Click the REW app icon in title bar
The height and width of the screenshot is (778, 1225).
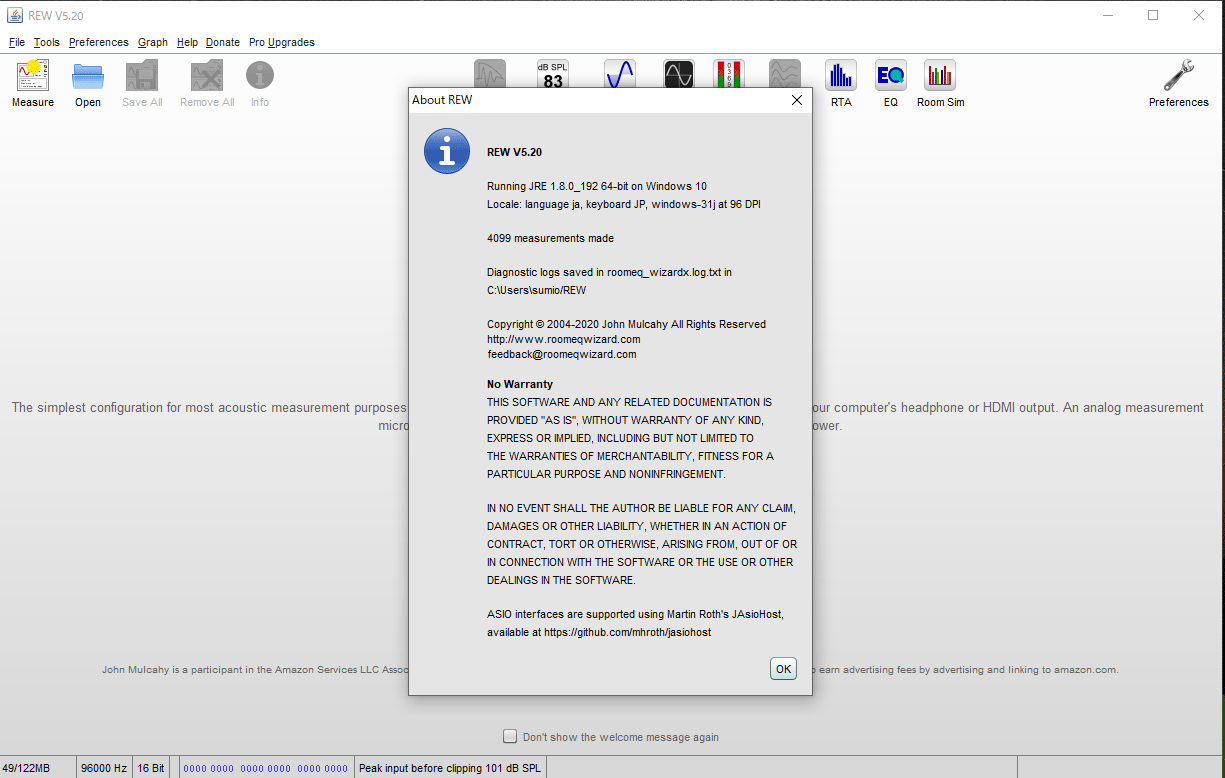click(15, 14)
